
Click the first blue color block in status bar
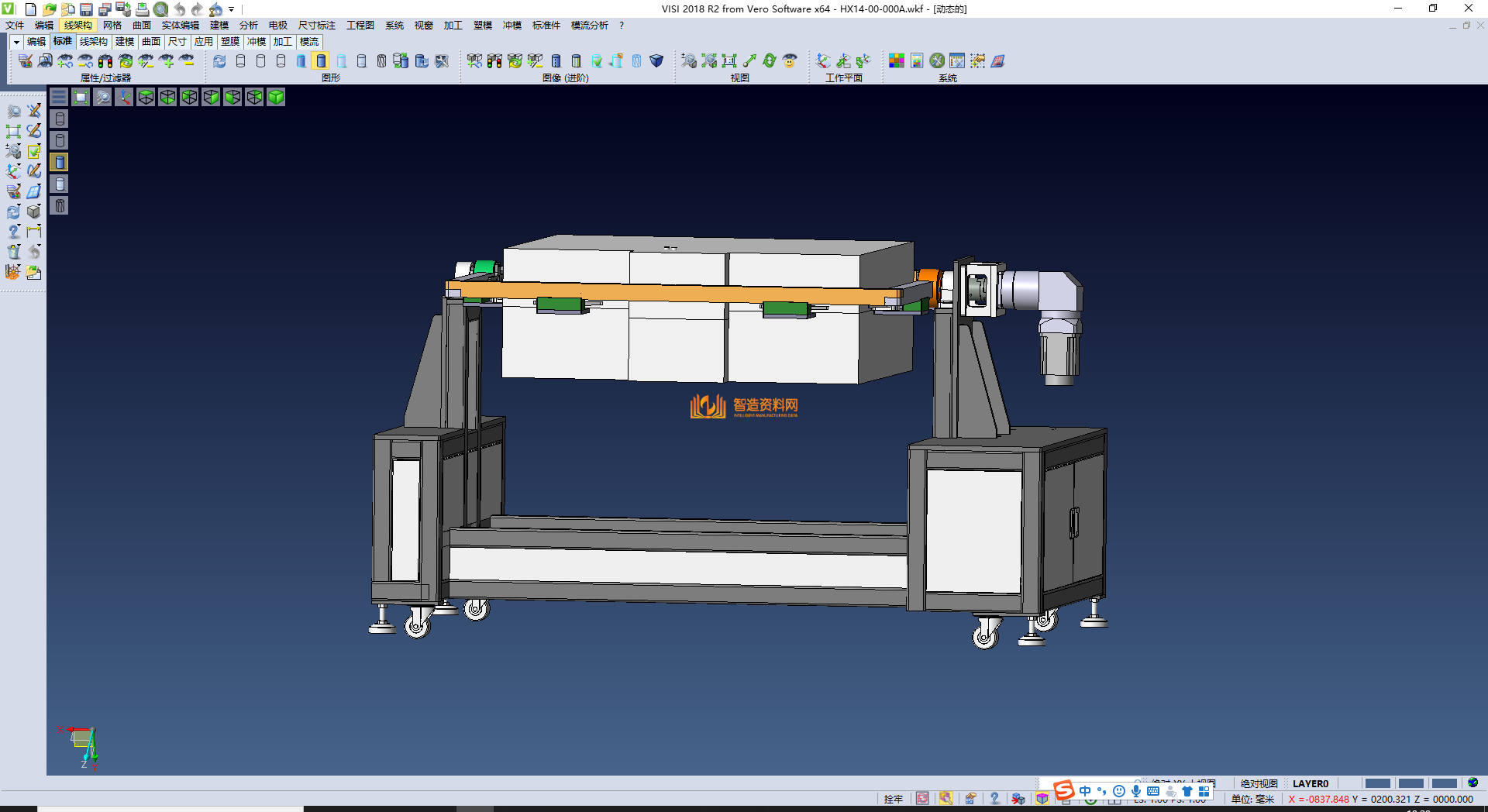click(x=1377, y=783)
